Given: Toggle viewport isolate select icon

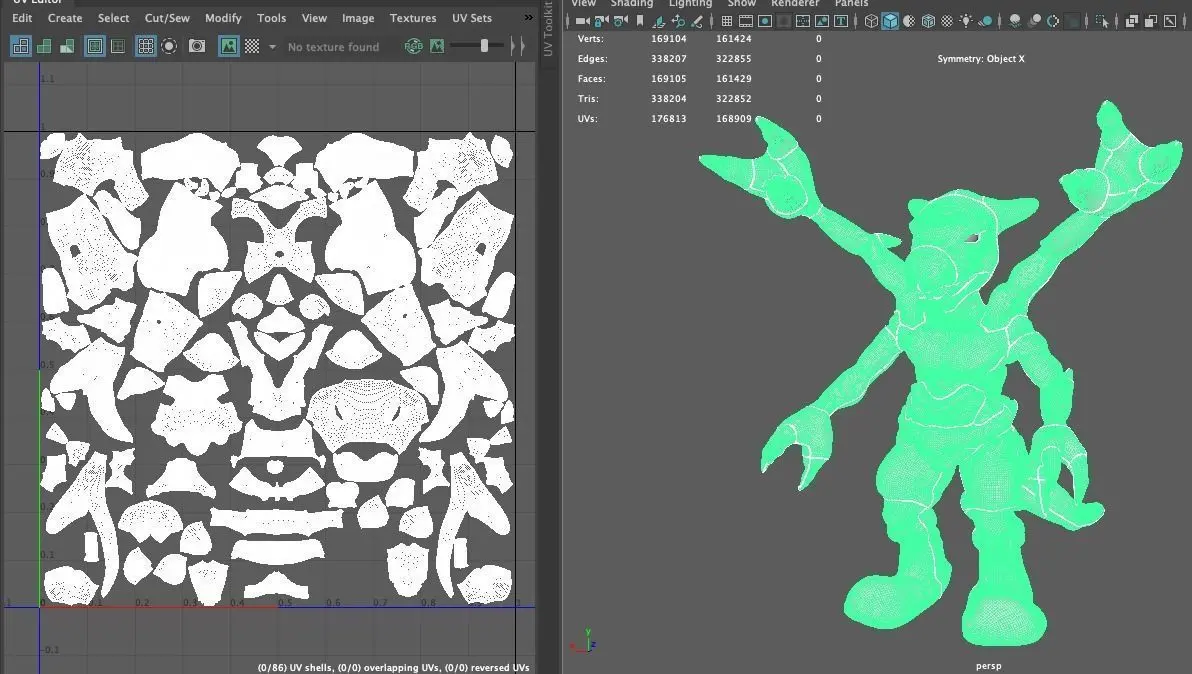Looking at the screenshot, I should 1102,21.
